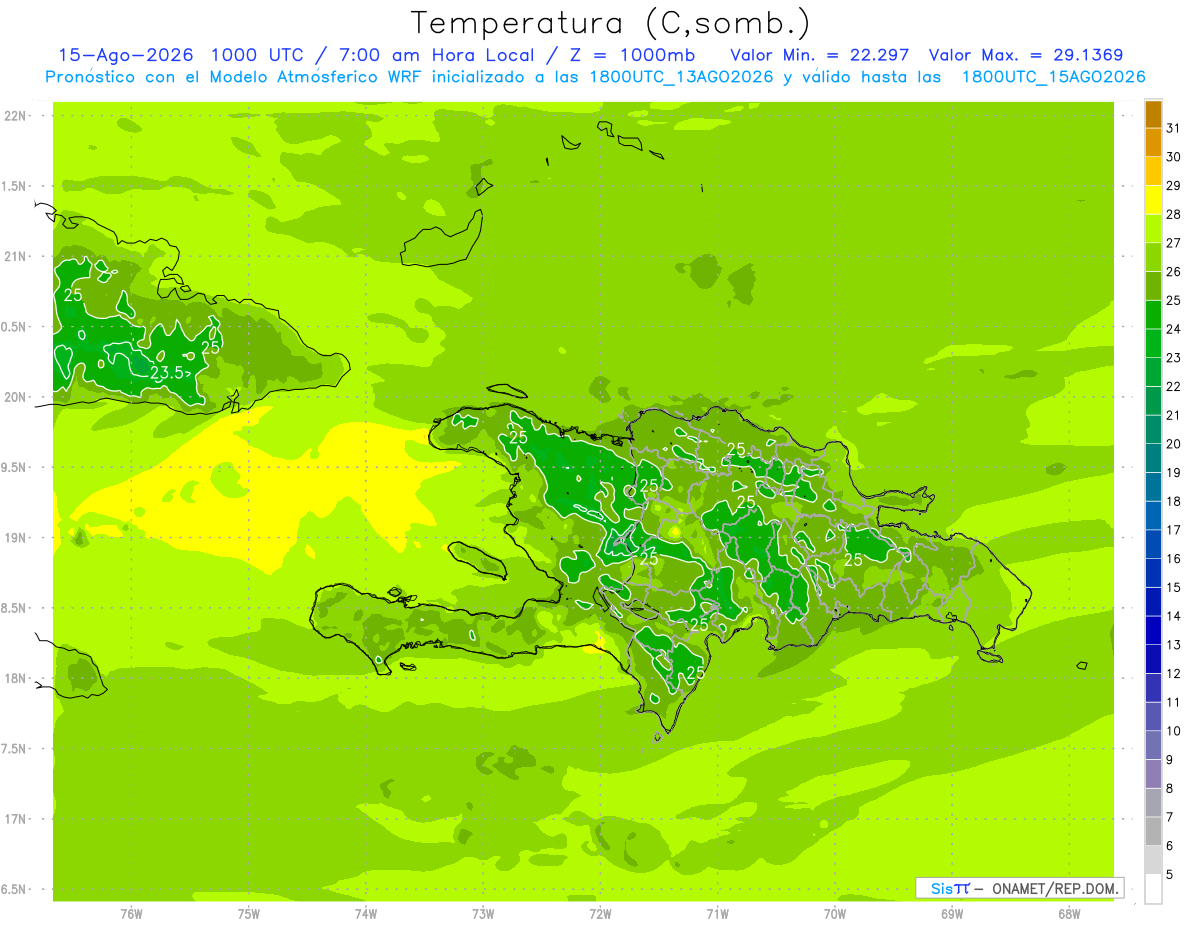Click the colorbar scale label 26

click(1174, 272)
